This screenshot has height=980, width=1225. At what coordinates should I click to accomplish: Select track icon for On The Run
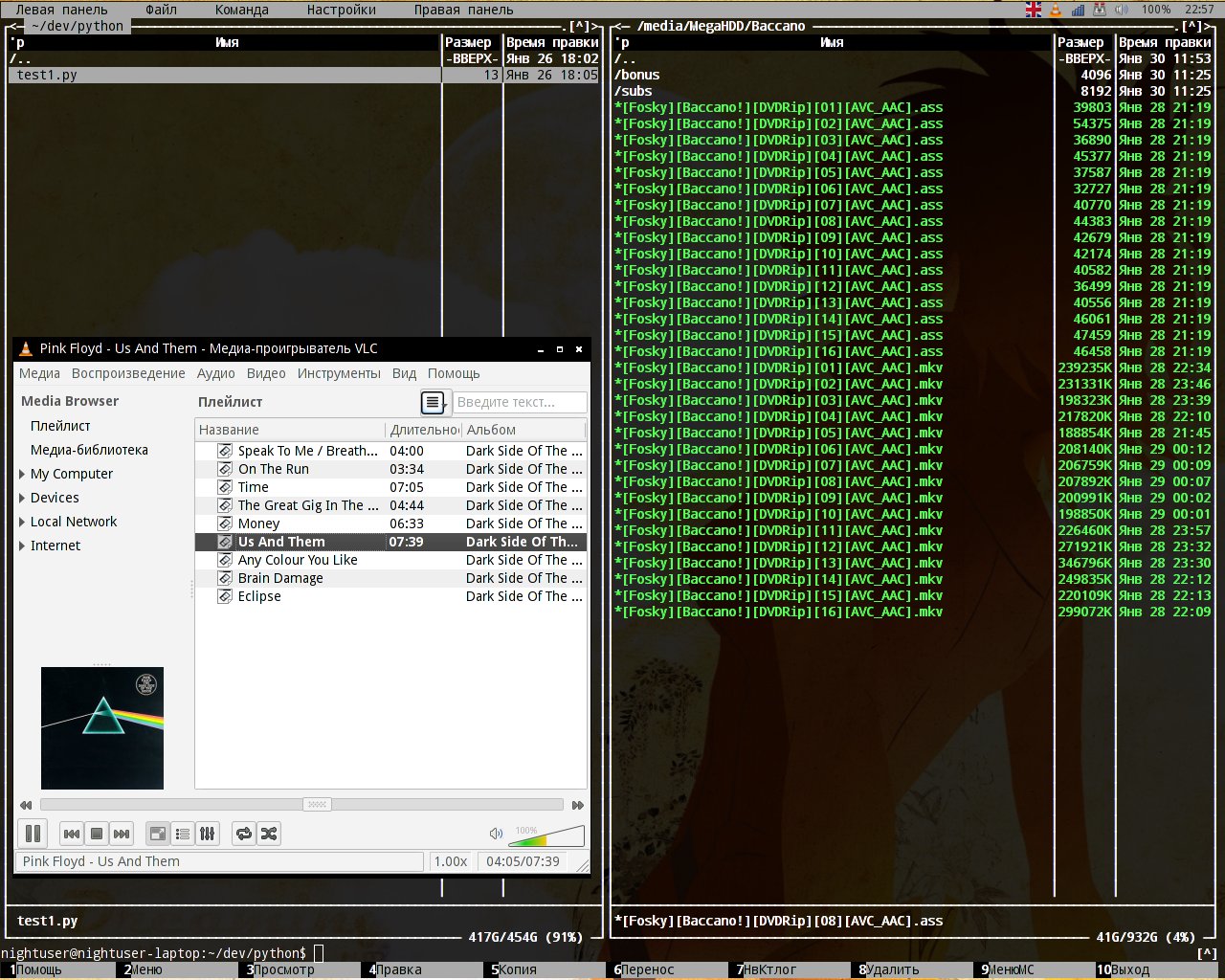225,469
